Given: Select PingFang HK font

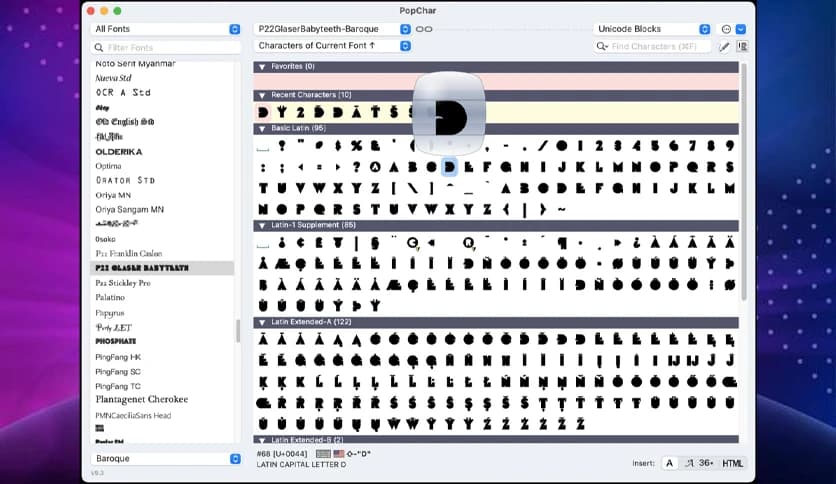Looking at the screenshot, I should tap(118, 357).
